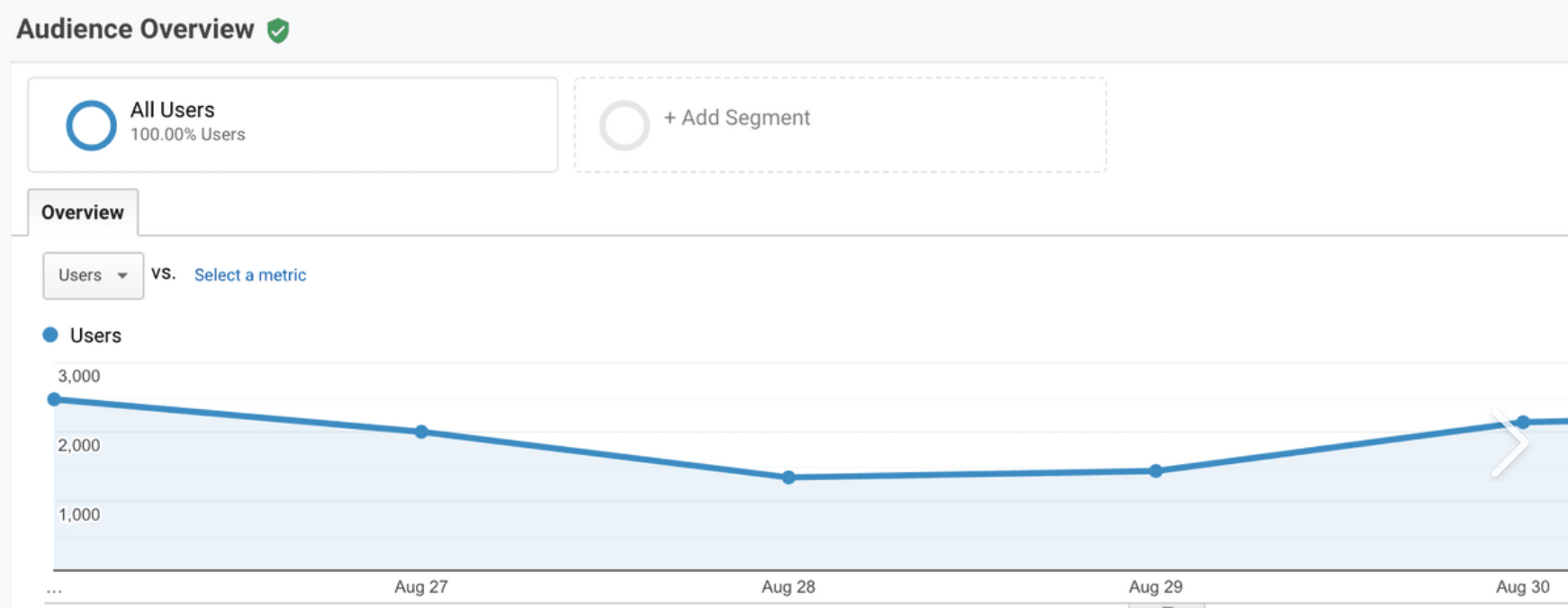Click the Select a metric link

pos(249,274)
